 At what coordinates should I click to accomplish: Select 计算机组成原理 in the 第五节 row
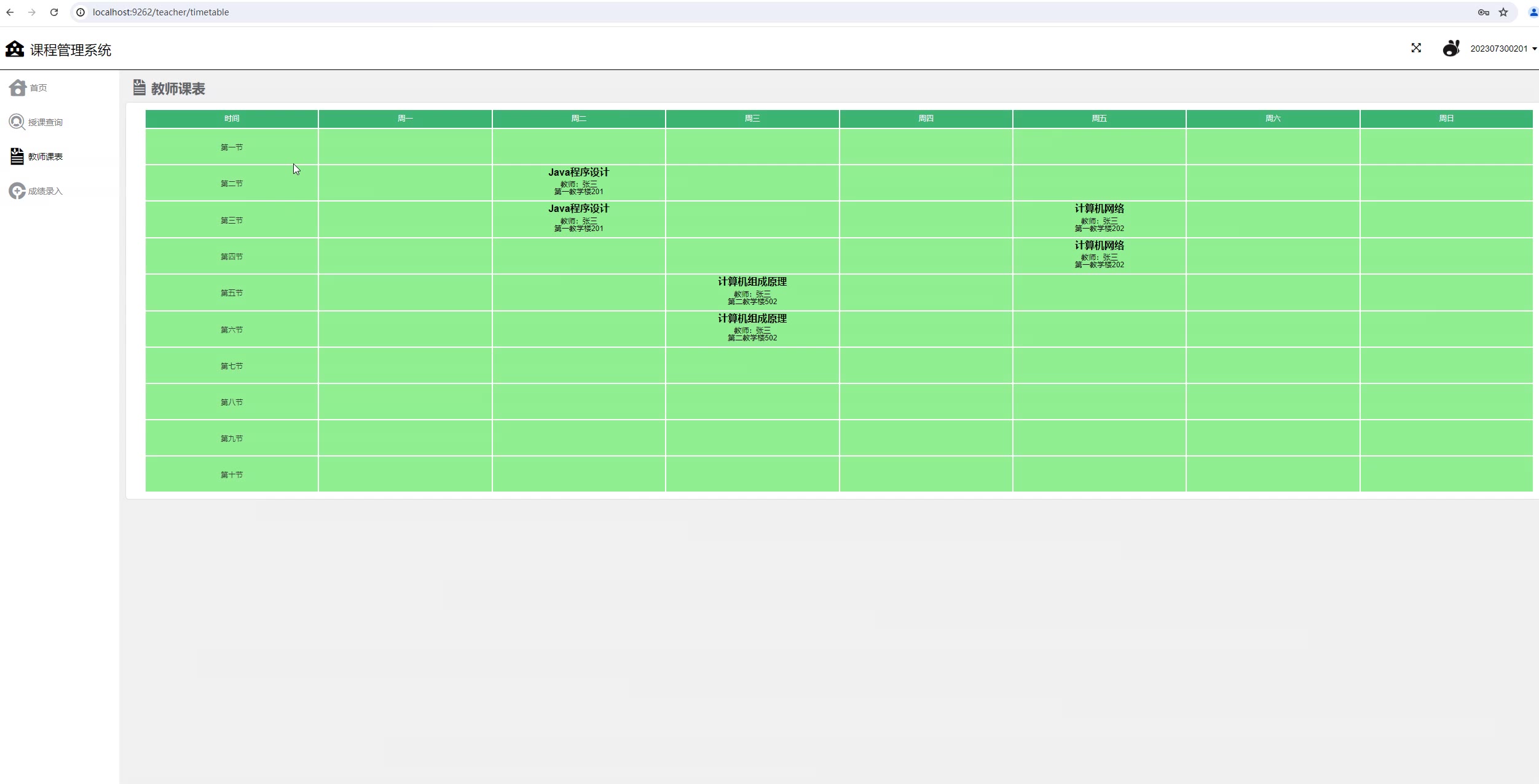(x=752, y=282)
